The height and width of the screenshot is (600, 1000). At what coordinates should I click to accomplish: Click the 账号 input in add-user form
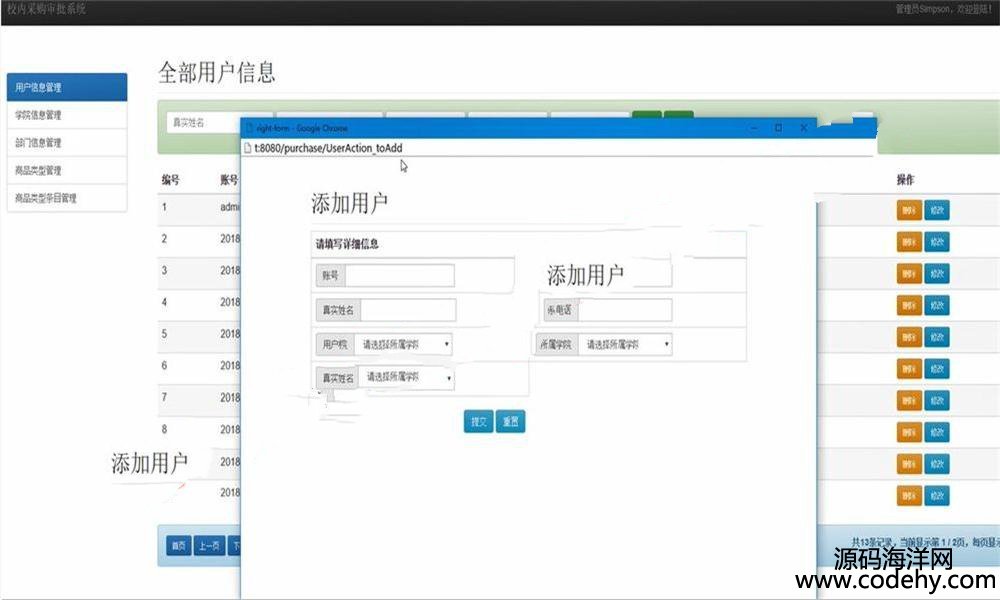click(x=400, y=275)
